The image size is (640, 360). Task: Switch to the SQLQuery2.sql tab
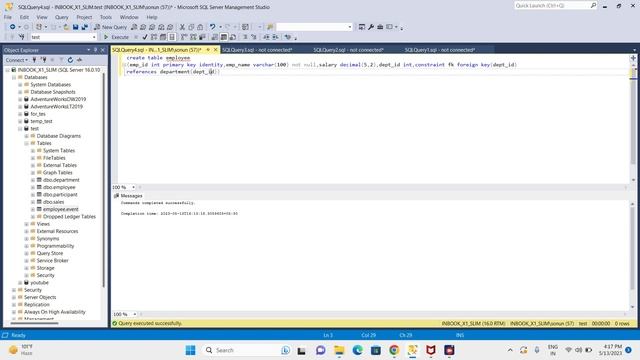348,50
